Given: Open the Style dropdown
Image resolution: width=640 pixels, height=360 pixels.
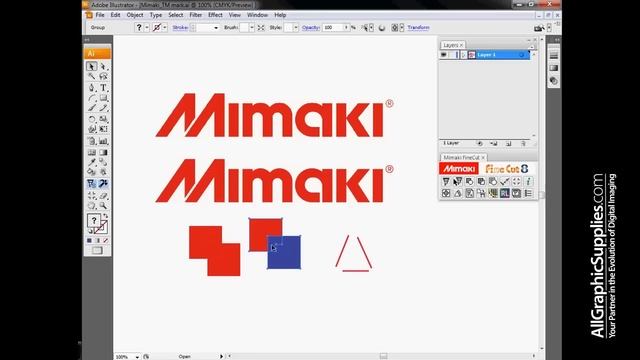Looking at the screenshot, I should [296, 27].
